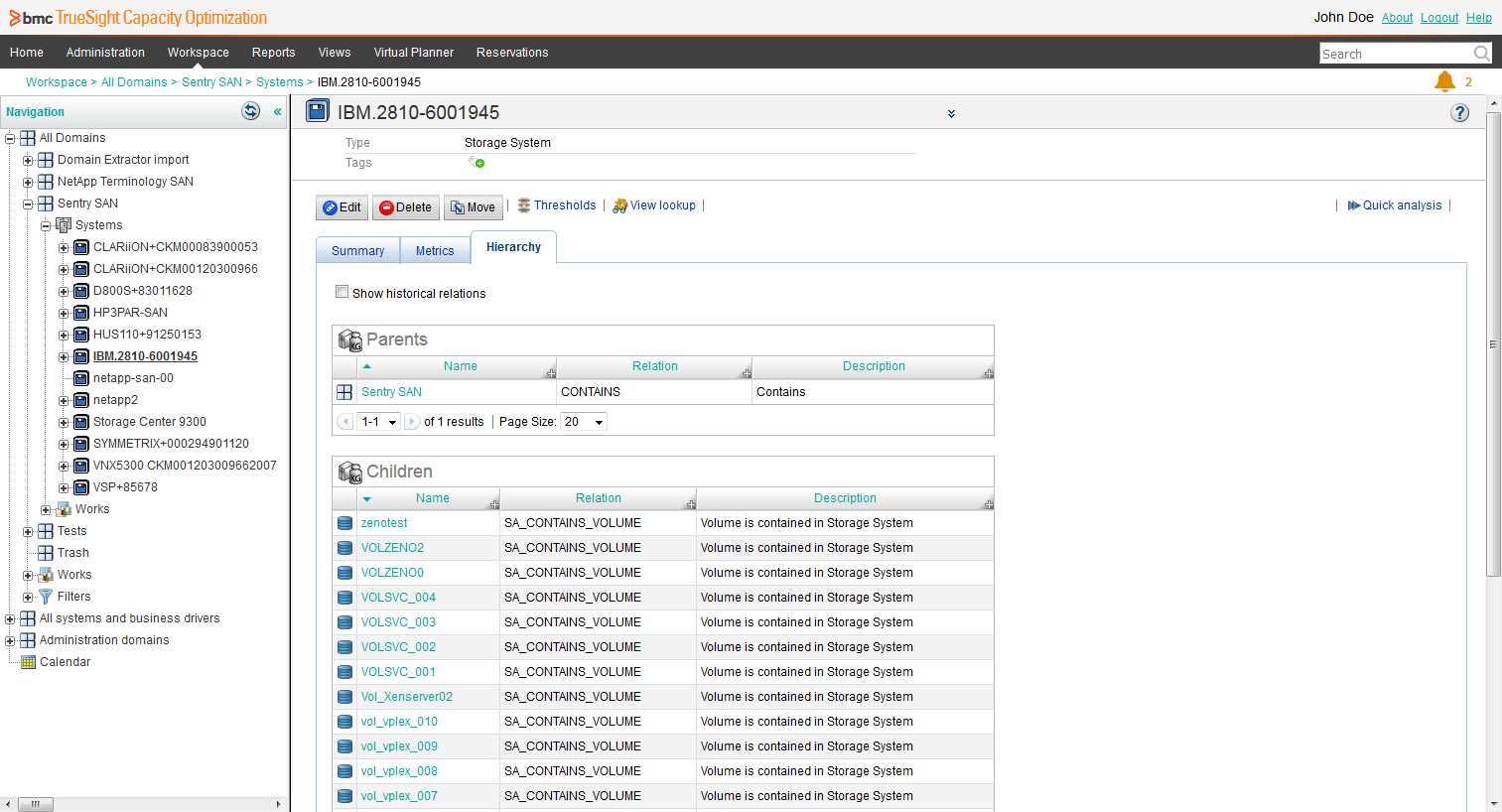This screenshot has width=1502, height=812.
Task: Open the 1-1 results range dropdown
Action: [379, 422]
